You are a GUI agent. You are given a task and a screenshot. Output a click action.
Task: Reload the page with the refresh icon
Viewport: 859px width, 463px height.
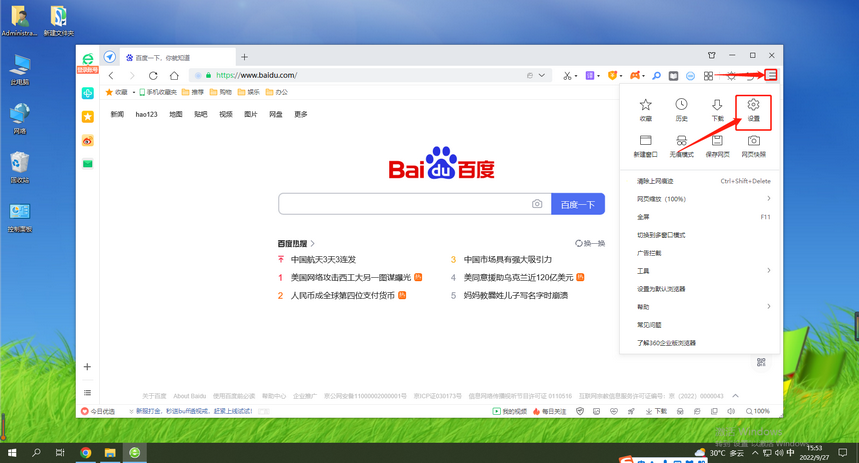pos(153,76)
